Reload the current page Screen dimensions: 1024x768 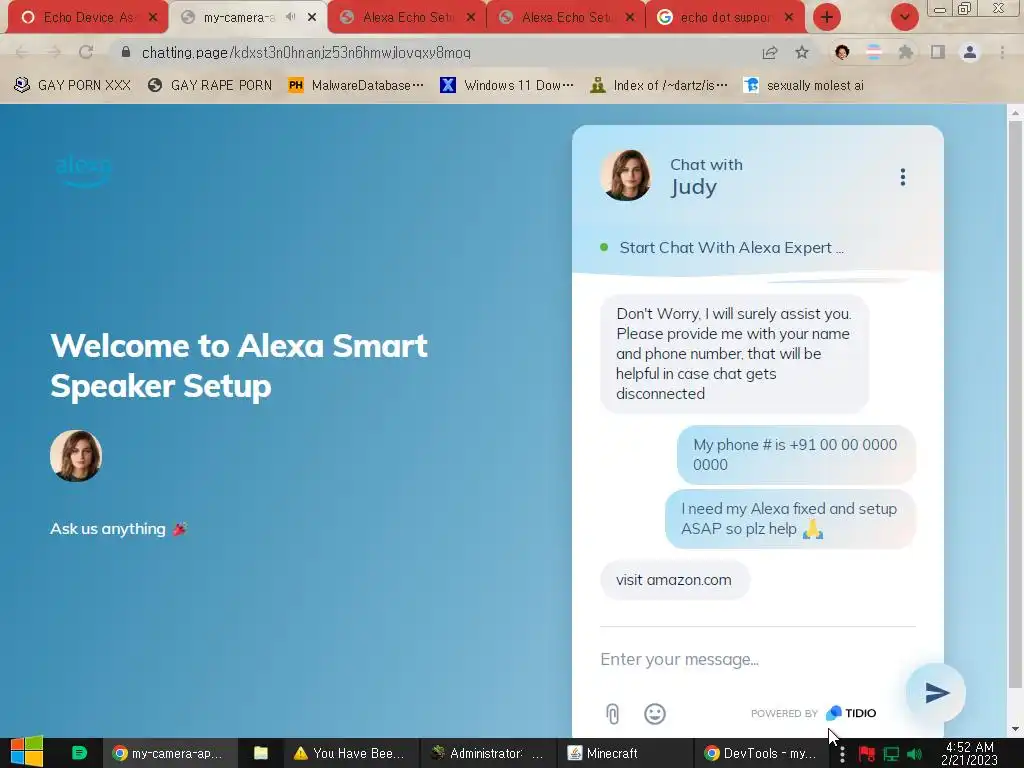pos(86,52)
